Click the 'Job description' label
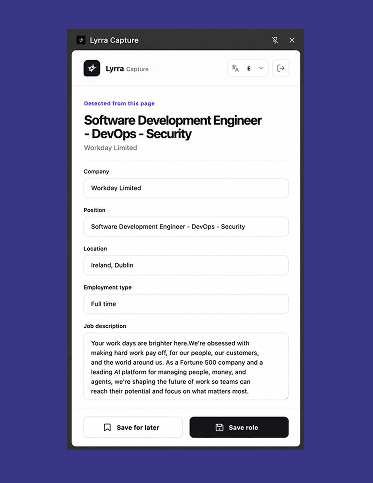This screenshot has width=373, height=483. (x=105, y=326)
